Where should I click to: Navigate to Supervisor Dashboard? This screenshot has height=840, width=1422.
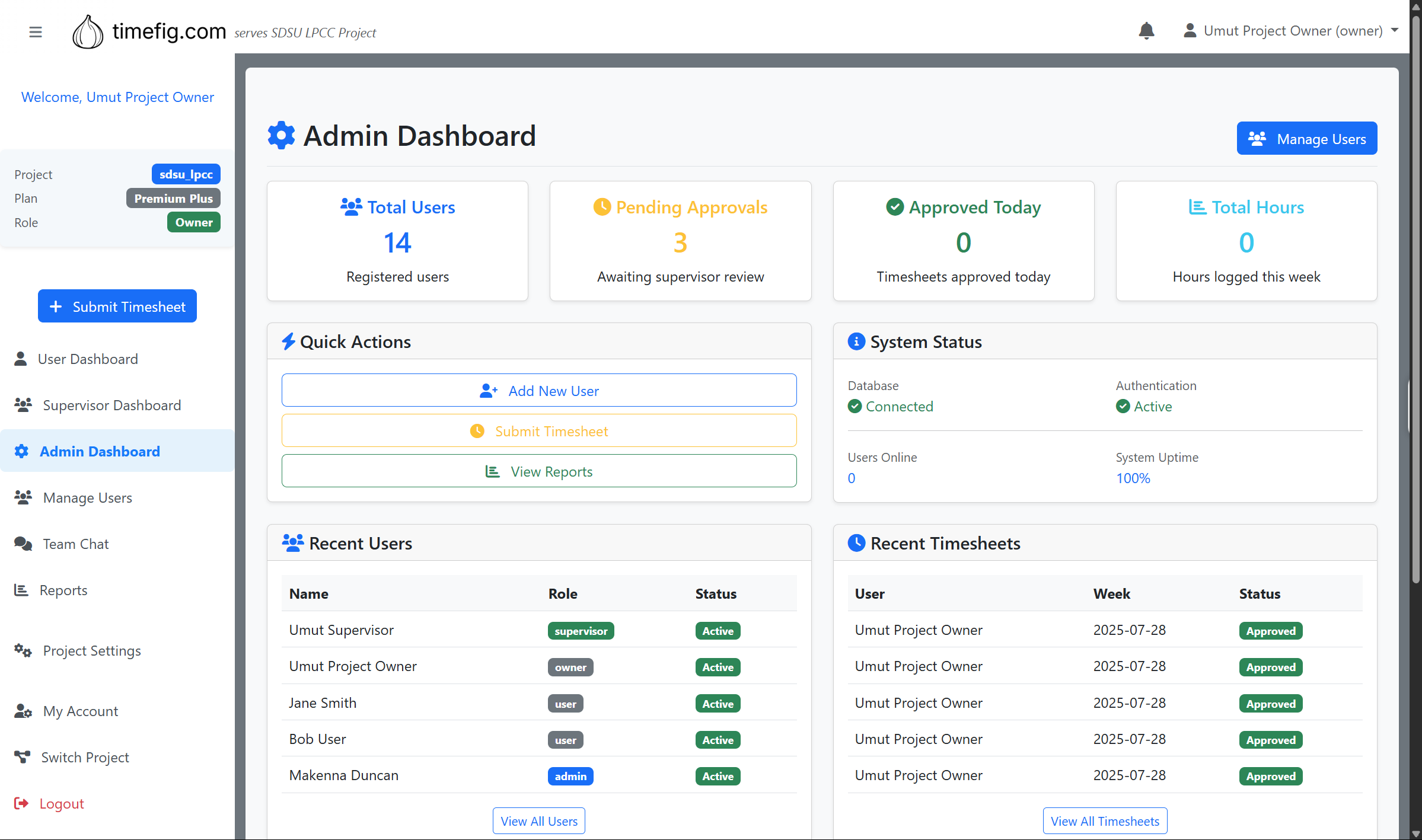point(111,405)
